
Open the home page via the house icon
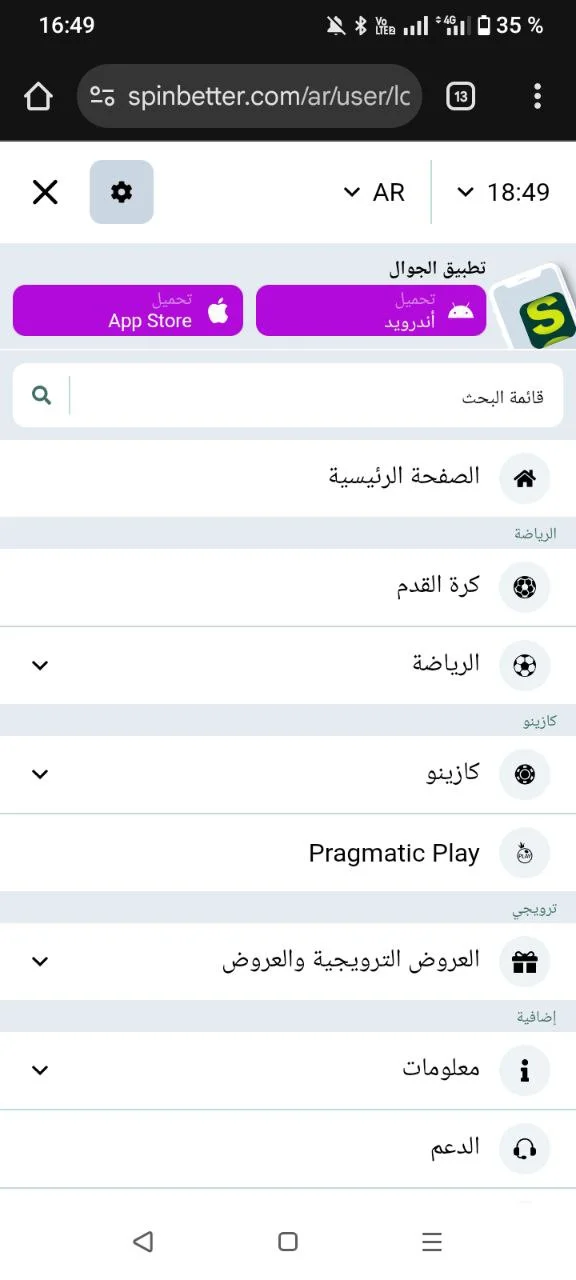(x=524, y=477)
